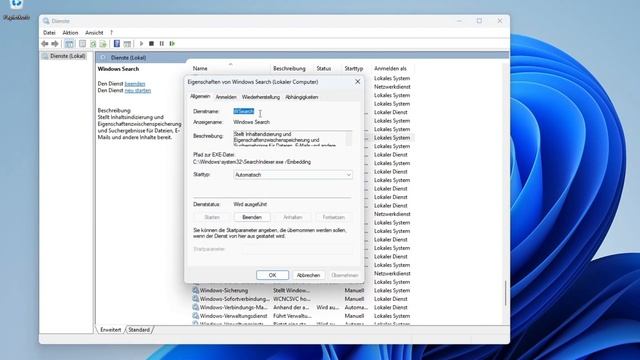Image resolution: width=640 pixels, height=360 pixels.
Task: Switch to the Wiederherstellung tab
Action: tap(261, 97)
